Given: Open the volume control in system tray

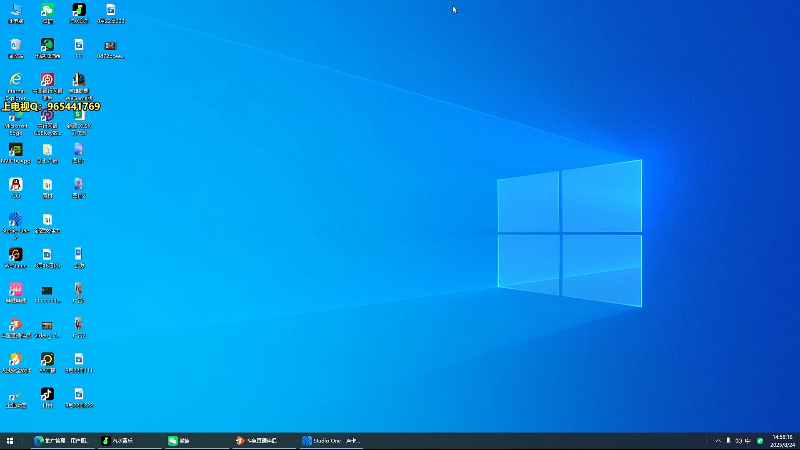Looking at the screenshot, I should (738, 441).
